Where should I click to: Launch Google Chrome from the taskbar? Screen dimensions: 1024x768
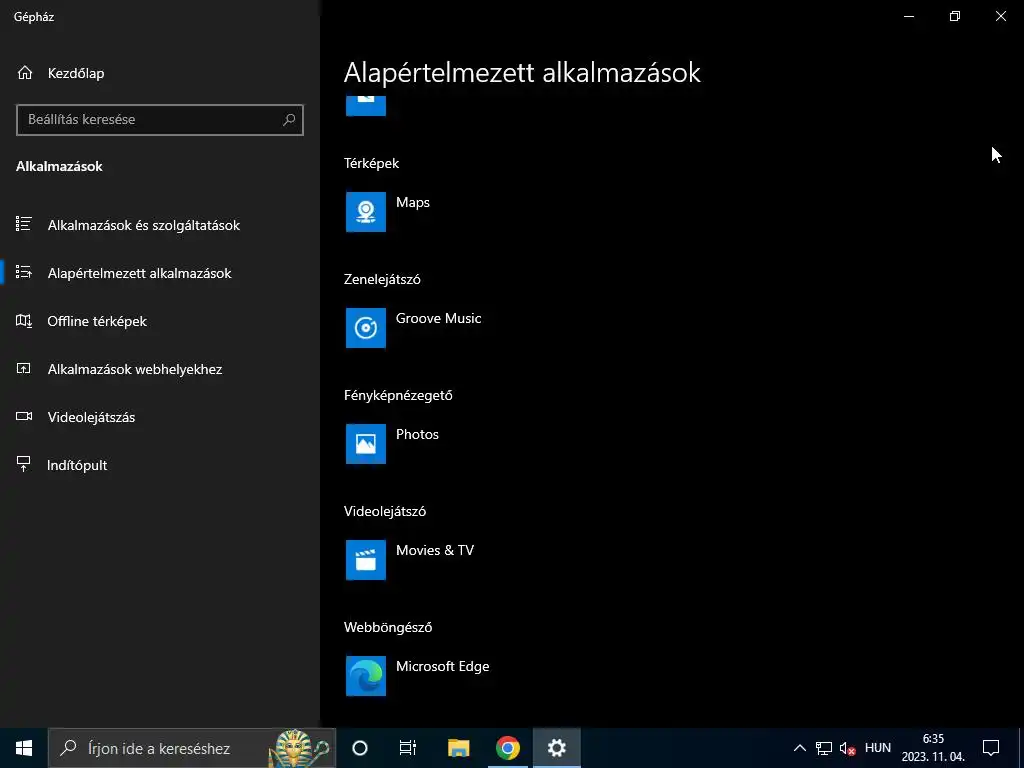click(507, 748)
